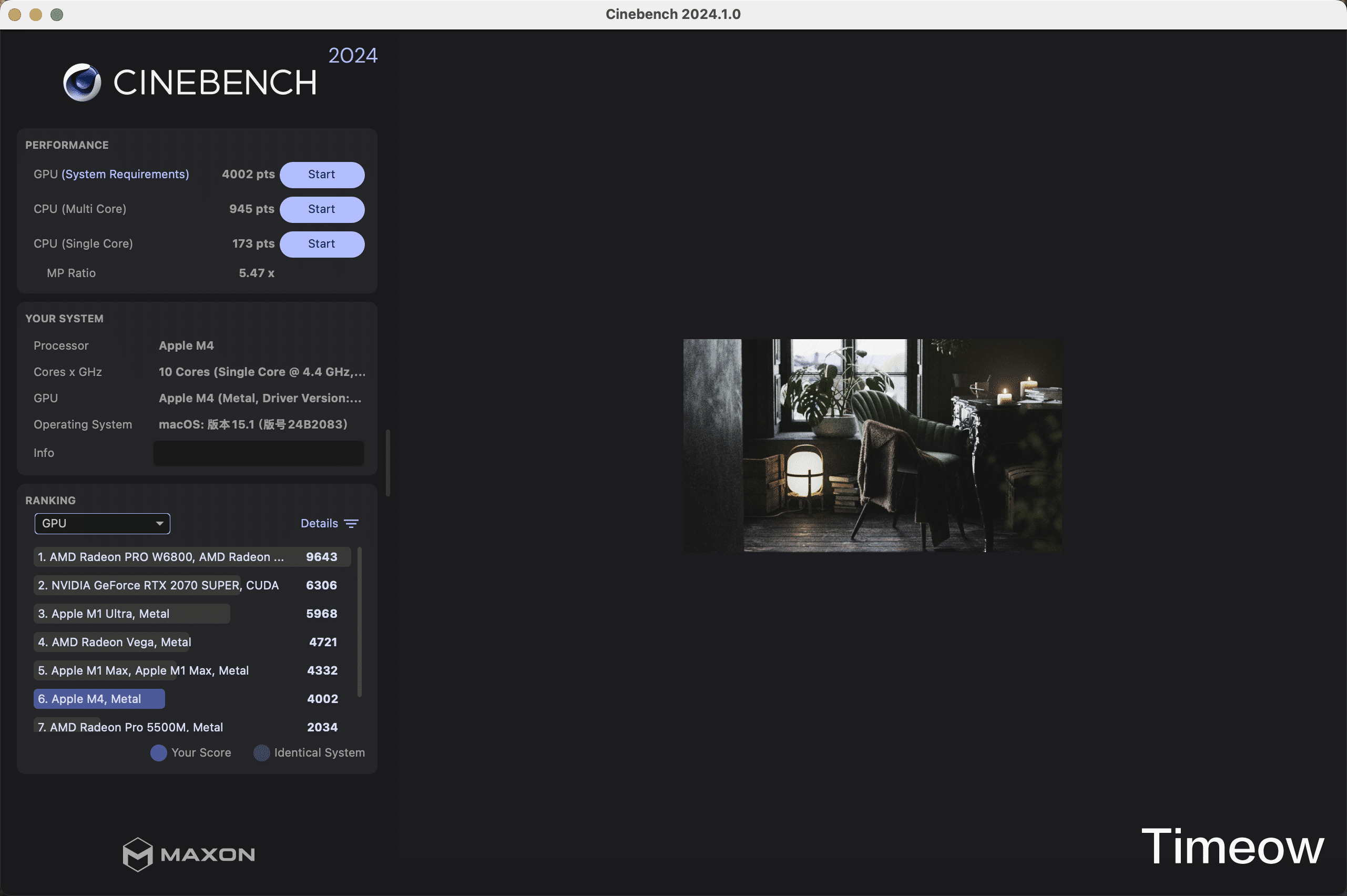Start the GPU benchmark test
The width and height of the screenshot is (1347, 896).
point(322,175)
